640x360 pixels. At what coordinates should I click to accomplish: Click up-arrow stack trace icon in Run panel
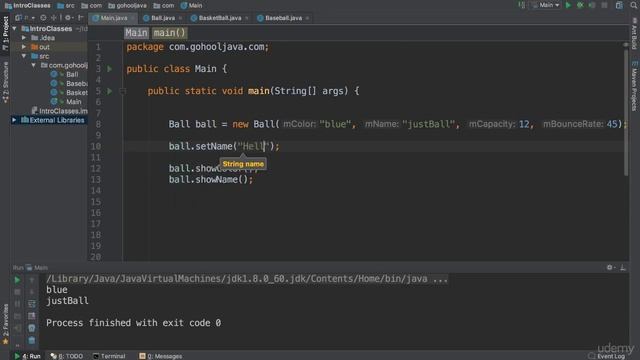click(31, 280)
